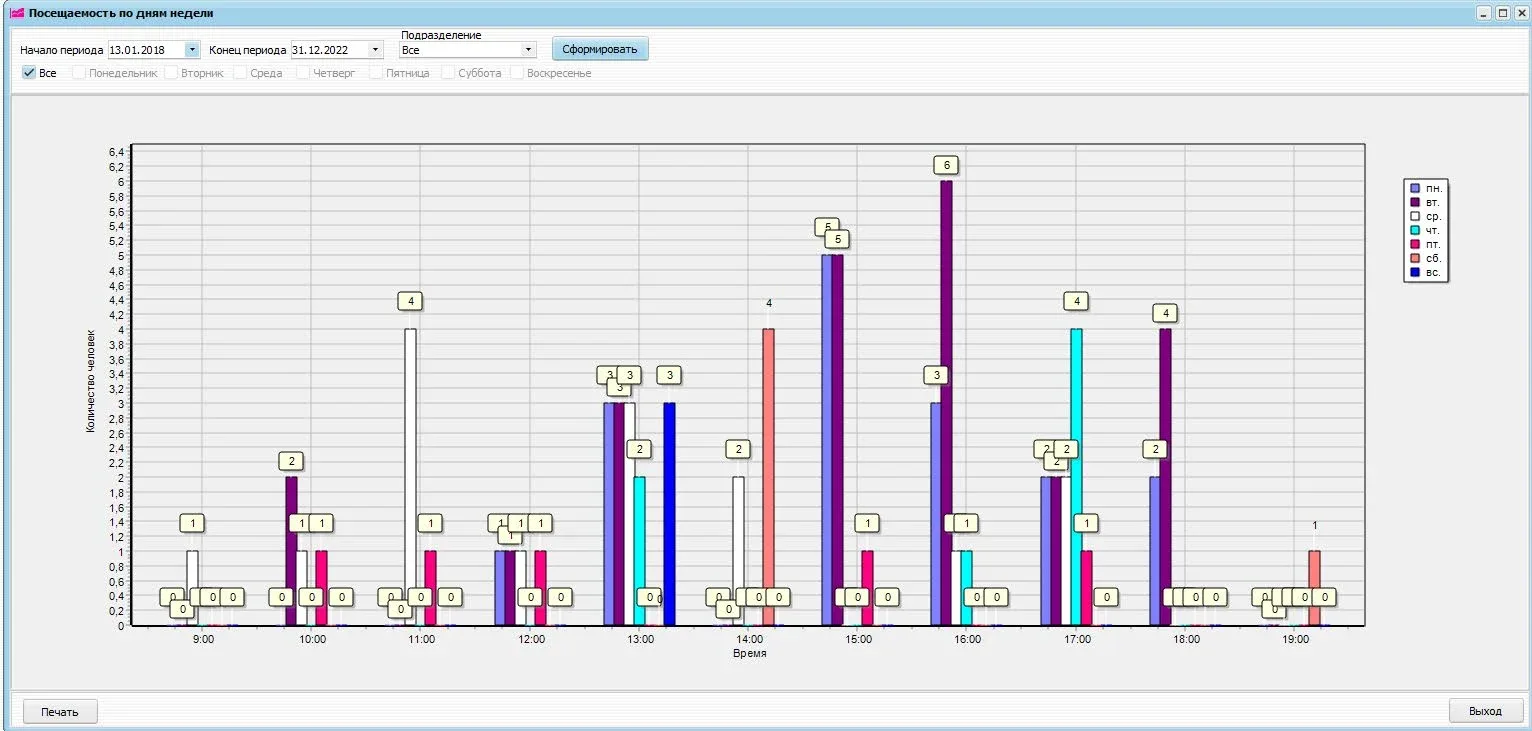The width and height of the screenshot is (1532, 731).
Task: Click the dark blue "вс." legend swatch
Action: (x=1415, y=272)
